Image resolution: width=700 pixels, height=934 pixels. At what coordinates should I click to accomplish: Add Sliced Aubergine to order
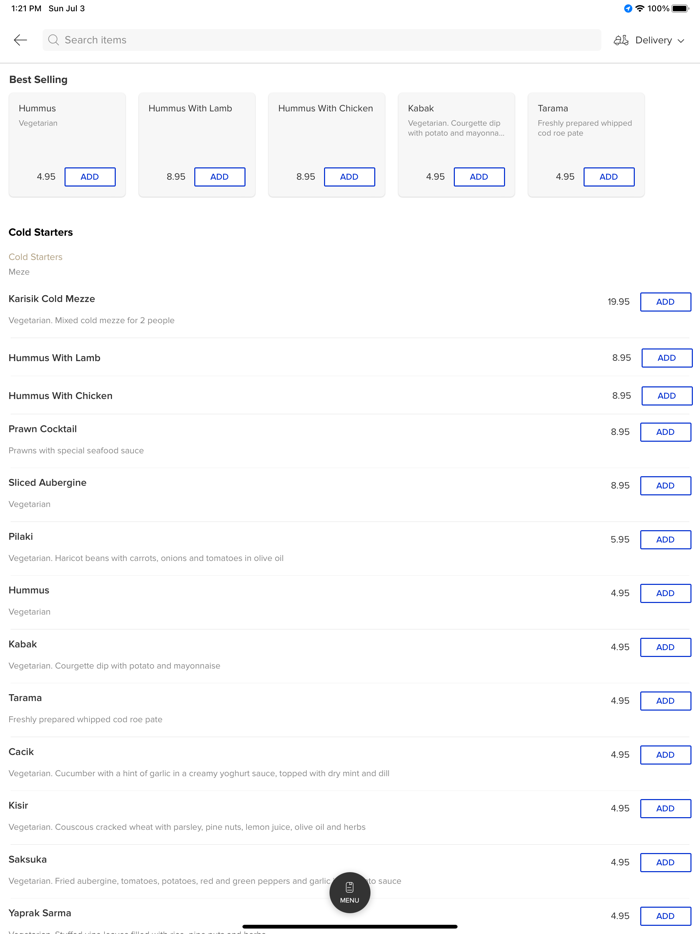pyautogui.click(x=665, y=486)
